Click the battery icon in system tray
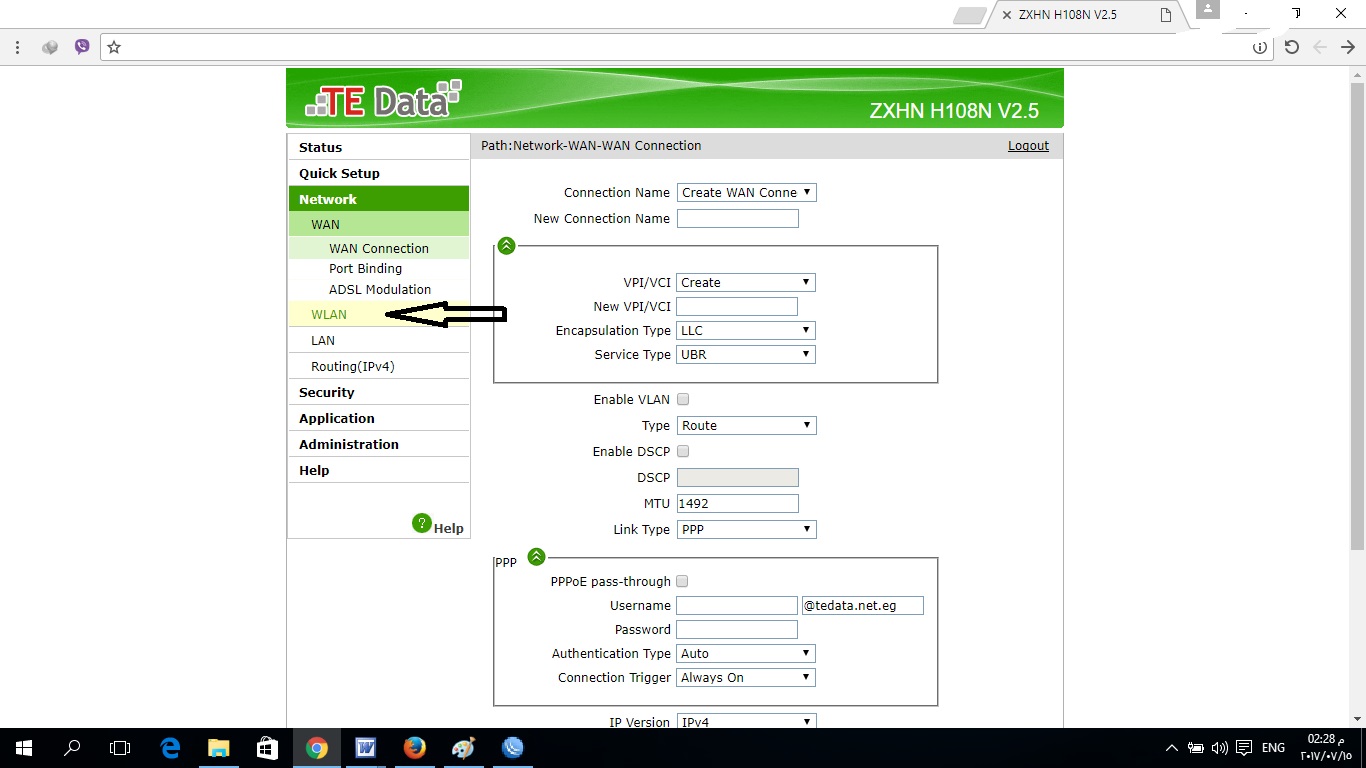1366x768 pixels. click(1196, 748)
